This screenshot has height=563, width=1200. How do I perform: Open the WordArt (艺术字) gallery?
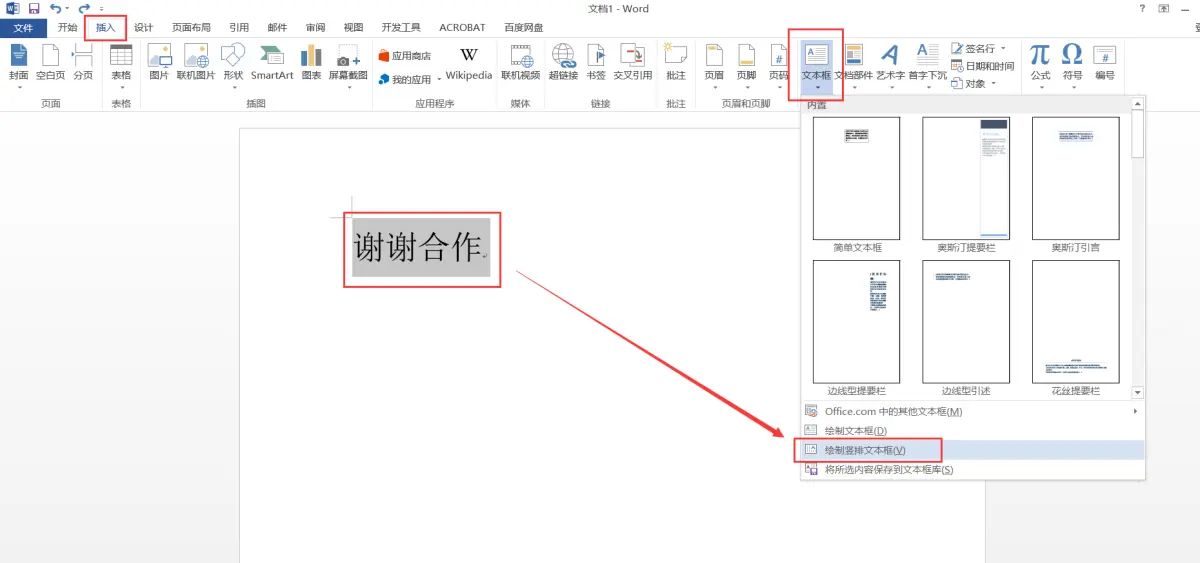890,66
